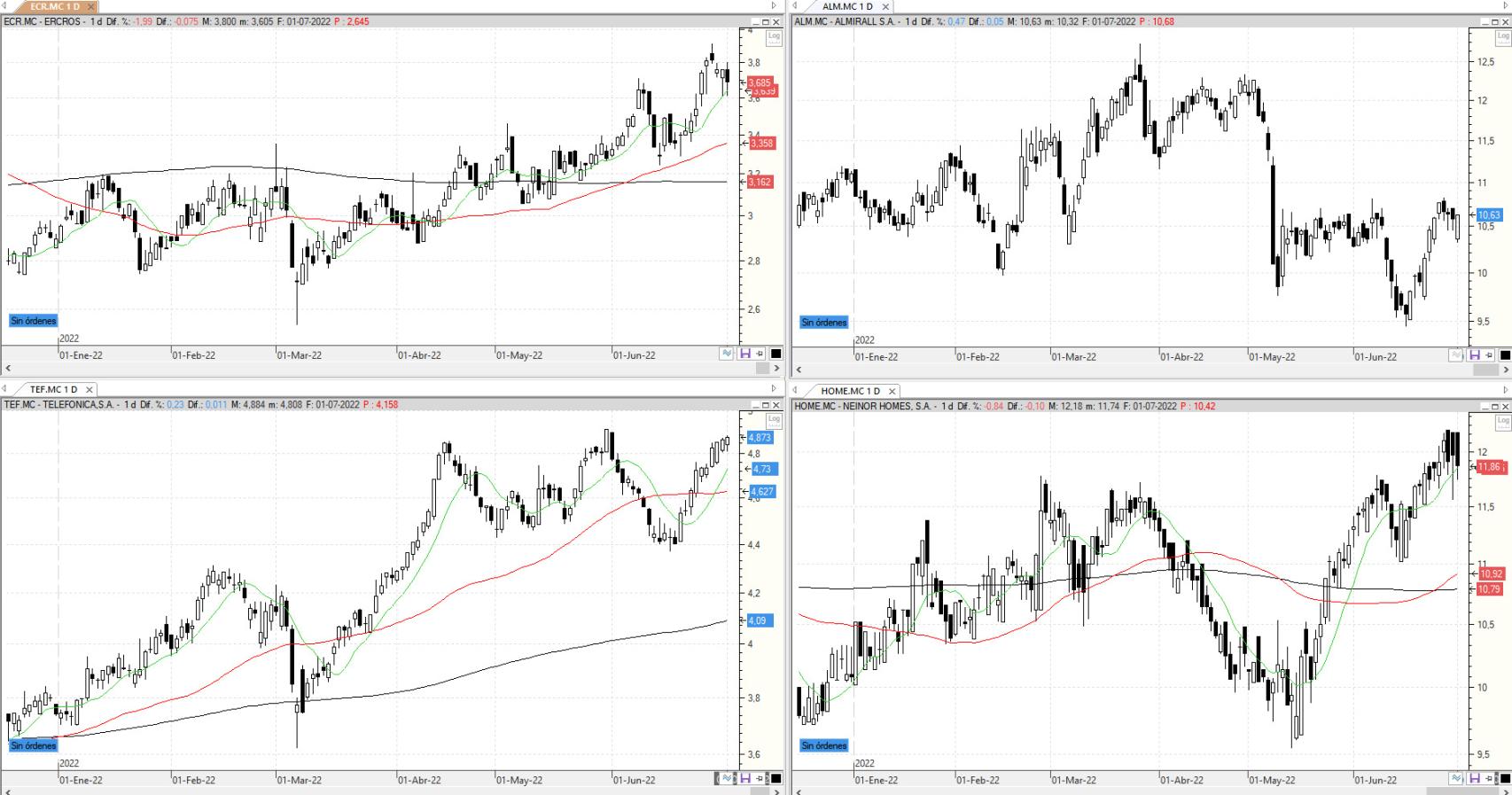Click left scroll arrow of ALMIRALL chart scrollbar
This screenshot has width=1512, height=795.
[x=798, y=369]
